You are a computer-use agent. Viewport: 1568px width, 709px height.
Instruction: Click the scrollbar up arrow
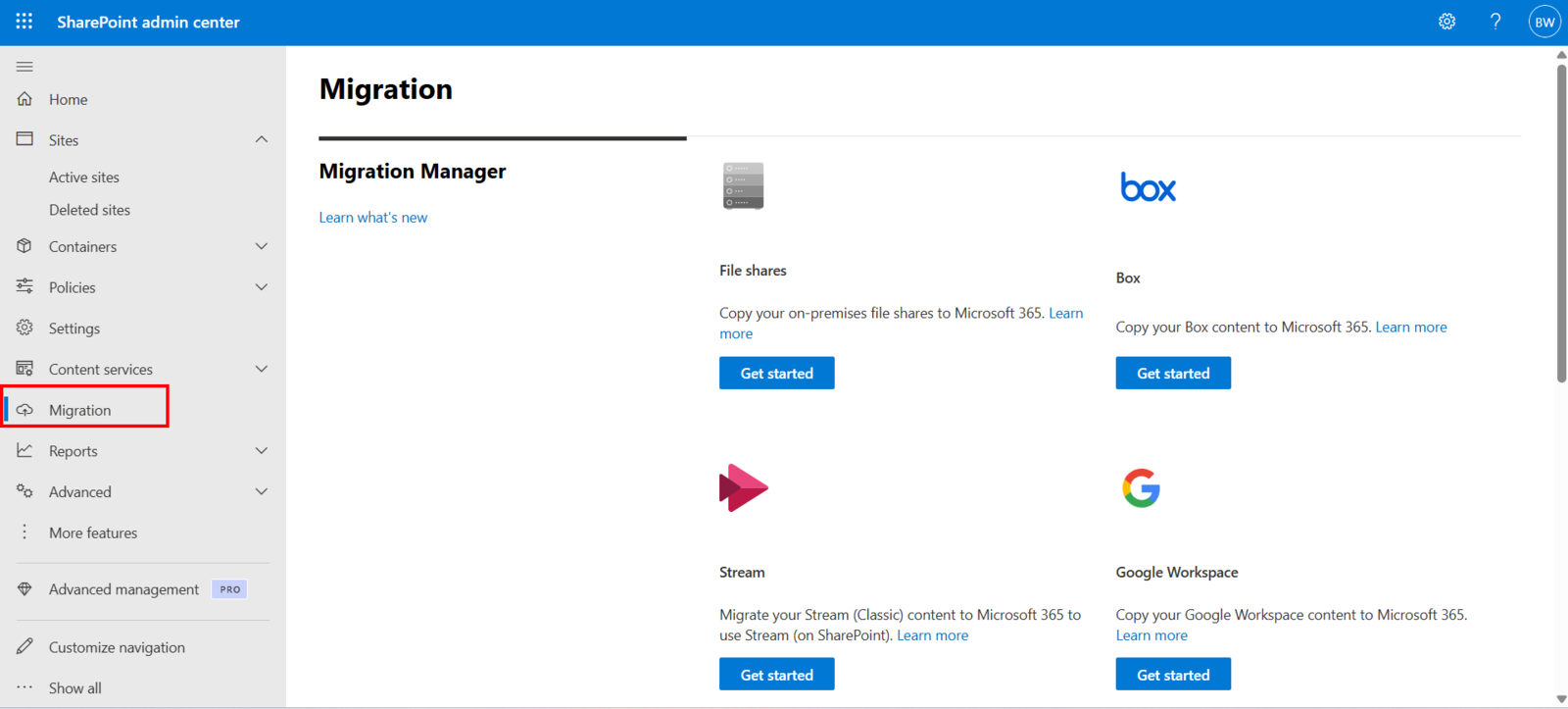(1561, 55)
